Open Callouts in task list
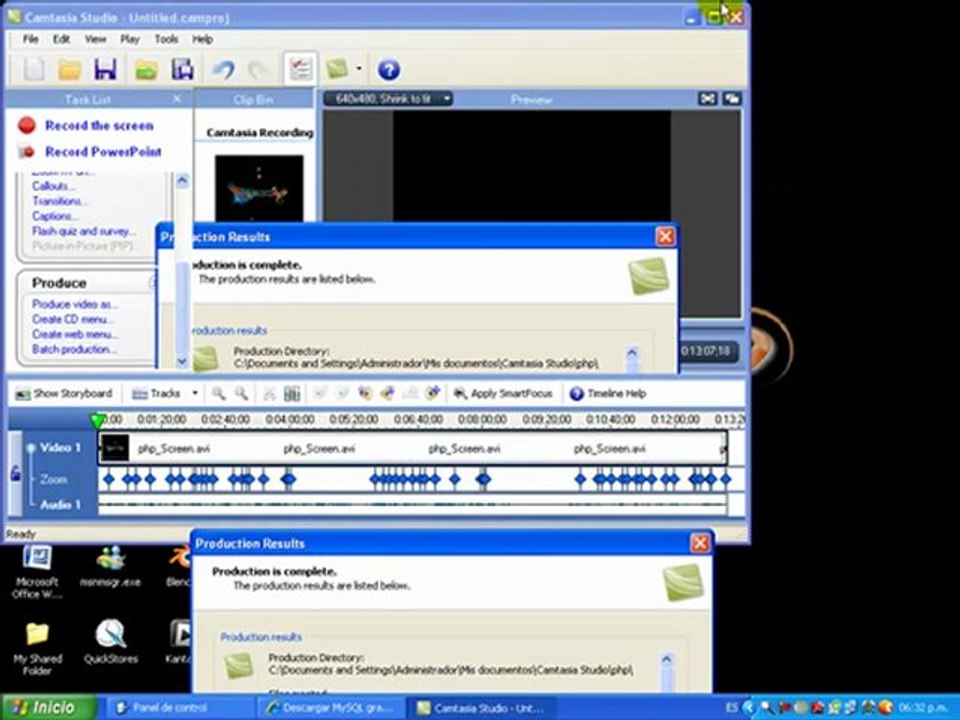This screenshot has height=720, width=960. (53, 186)
